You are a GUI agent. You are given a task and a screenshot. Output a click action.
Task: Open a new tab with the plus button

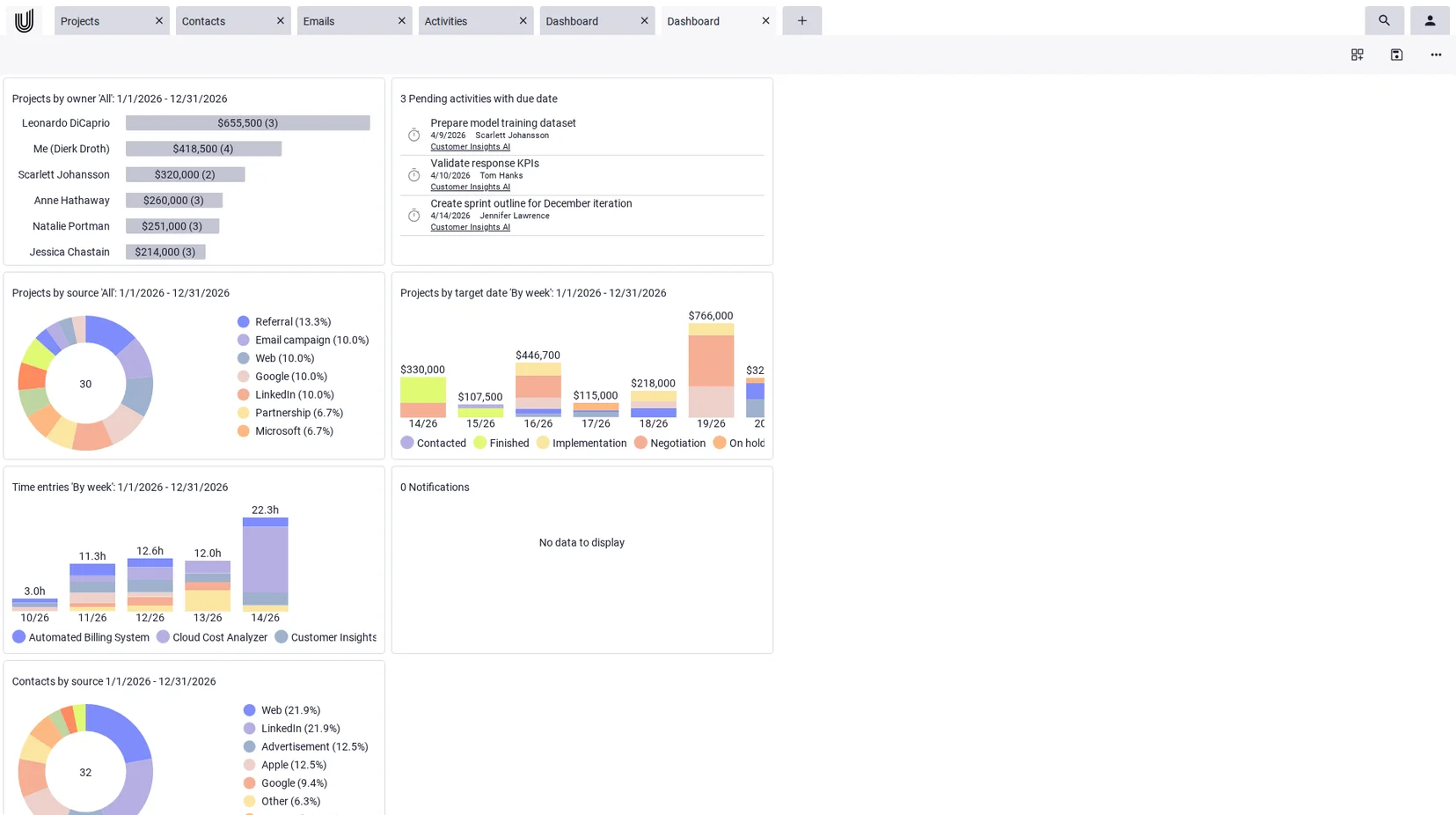[x=801, y=20]
